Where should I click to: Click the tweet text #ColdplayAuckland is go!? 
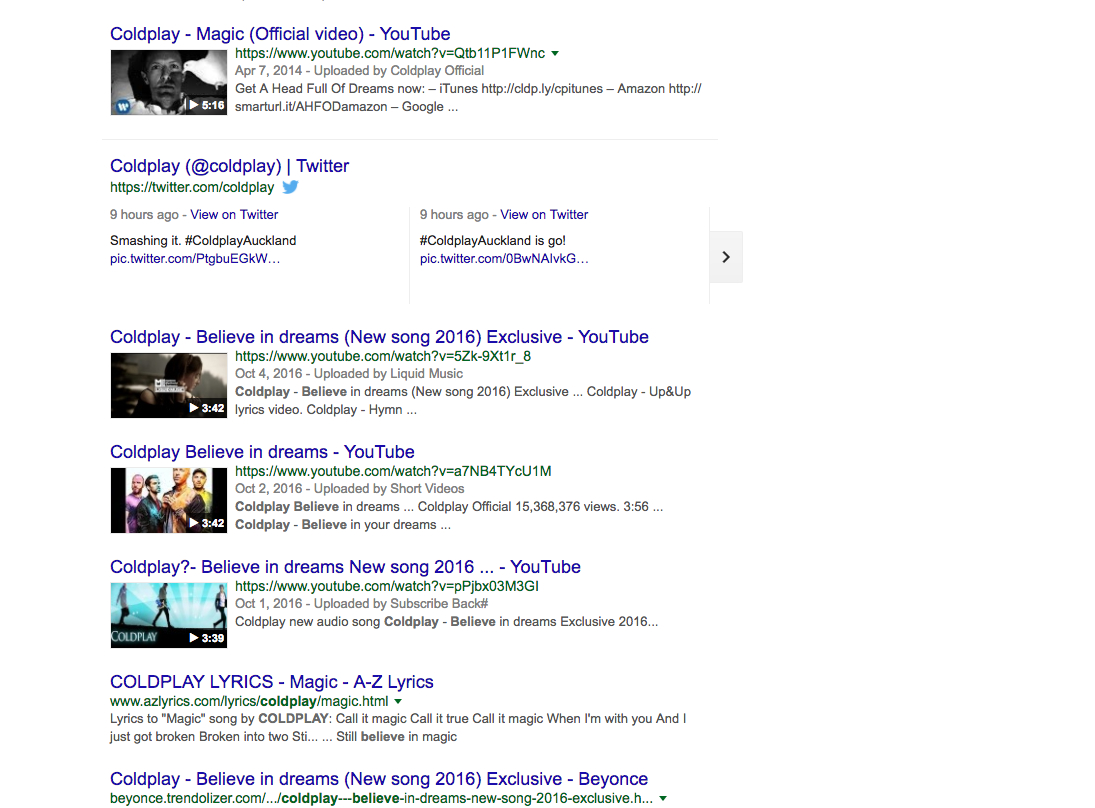(x=492, y=240)
